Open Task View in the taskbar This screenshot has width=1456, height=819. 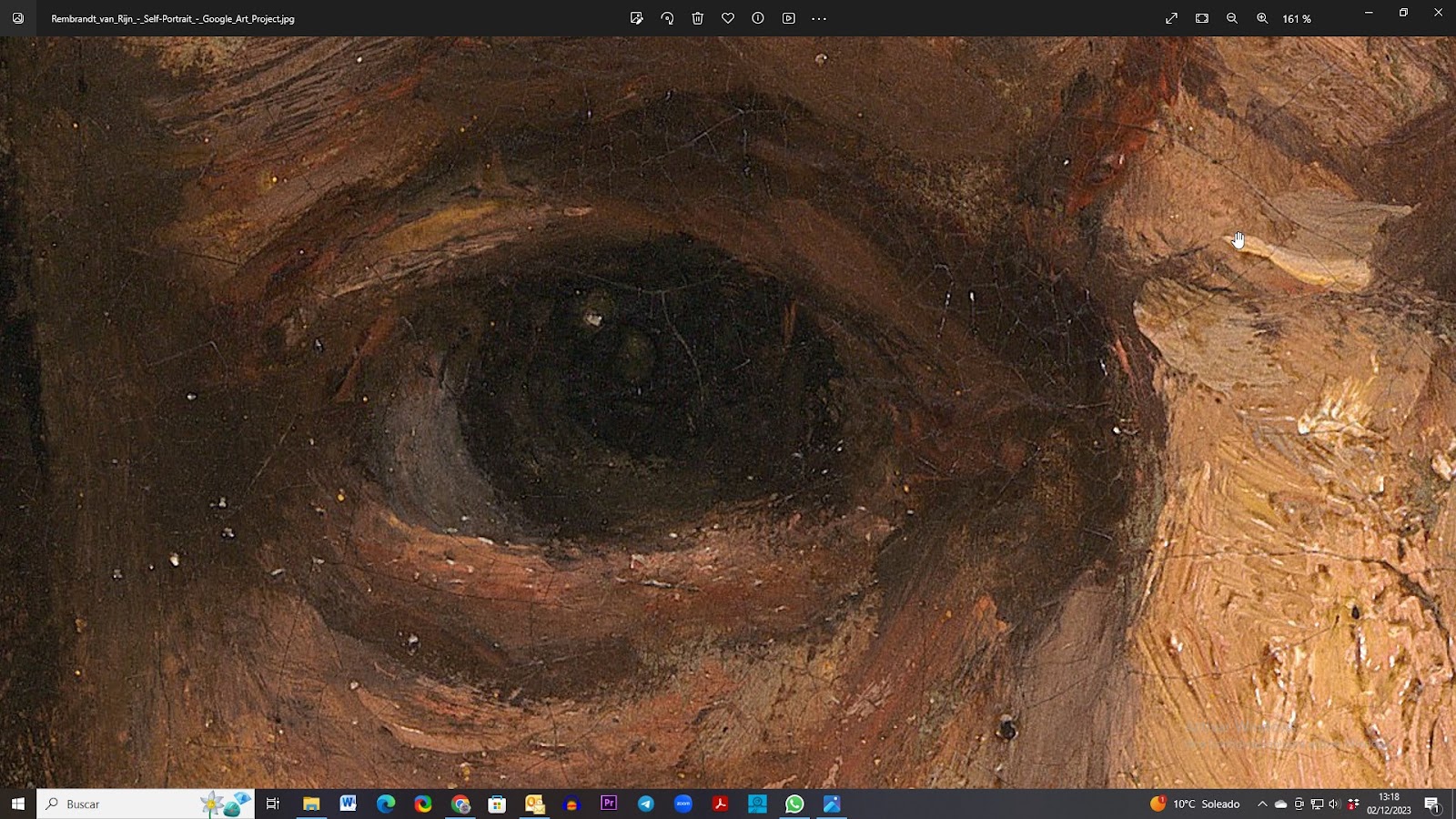[x=273, y=804]
